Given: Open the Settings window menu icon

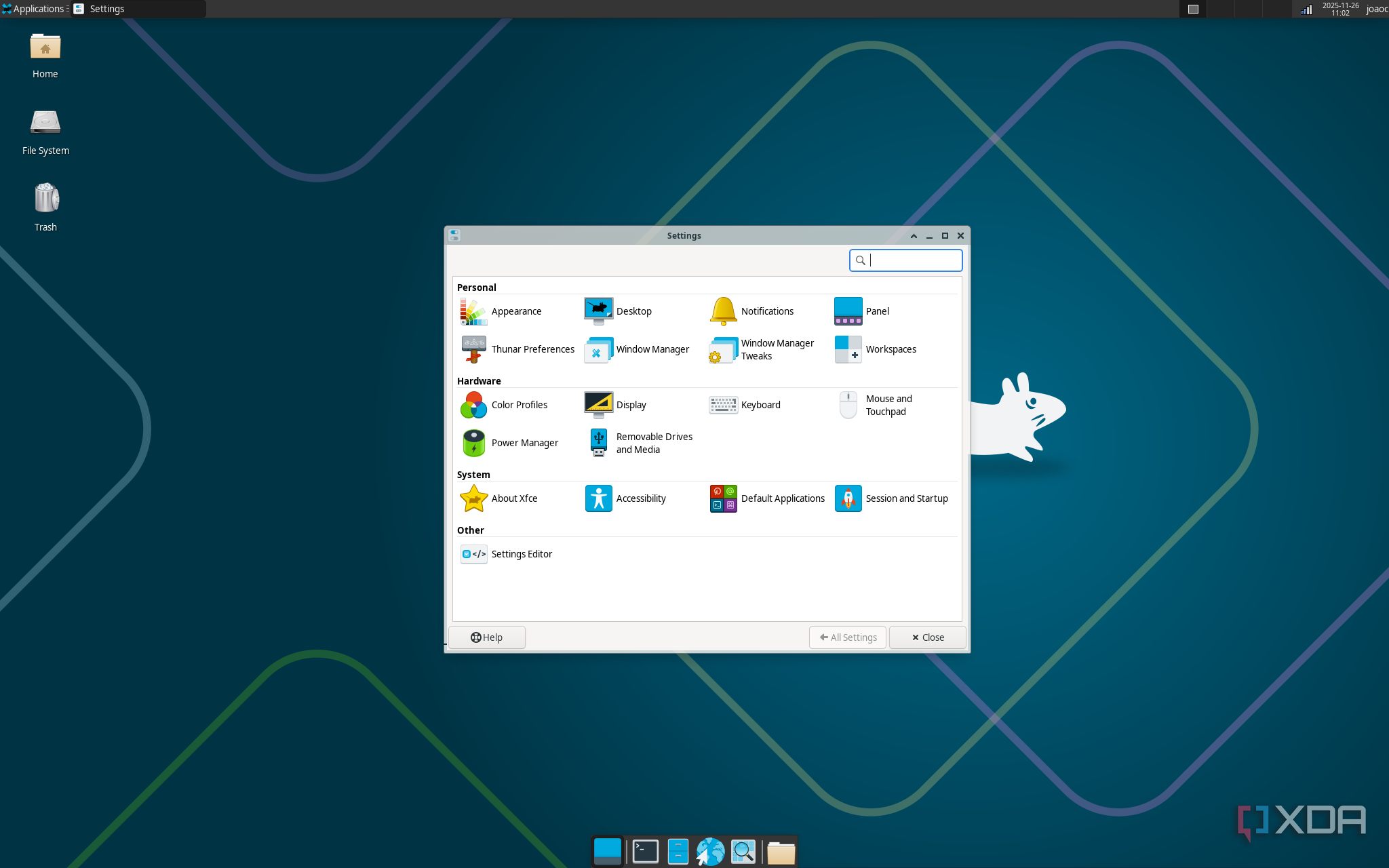Looking at the screenshot, I should click(454, 235).
